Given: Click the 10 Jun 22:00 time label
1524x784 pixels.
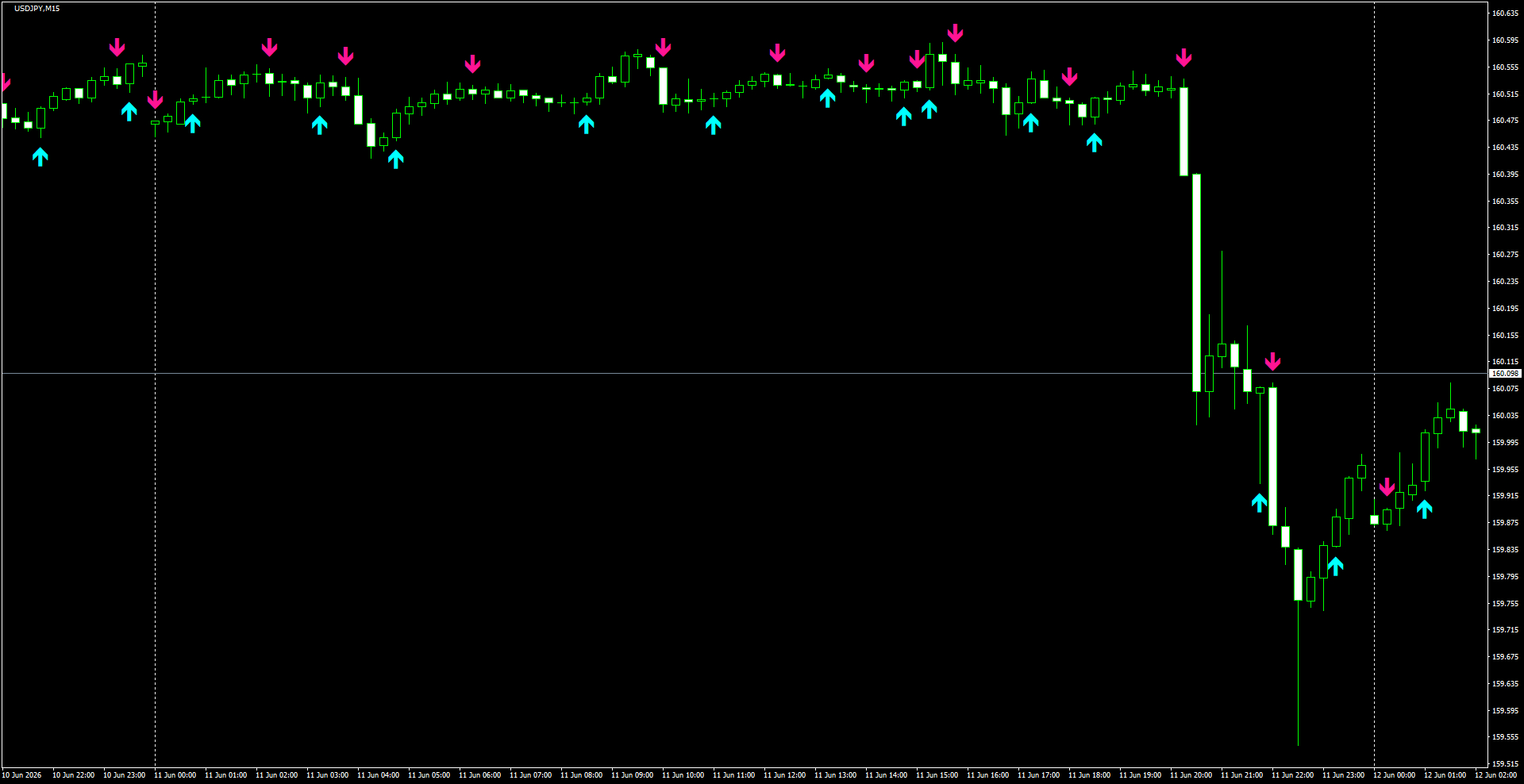Looking at the screenshot, I should tap(73, 775).
